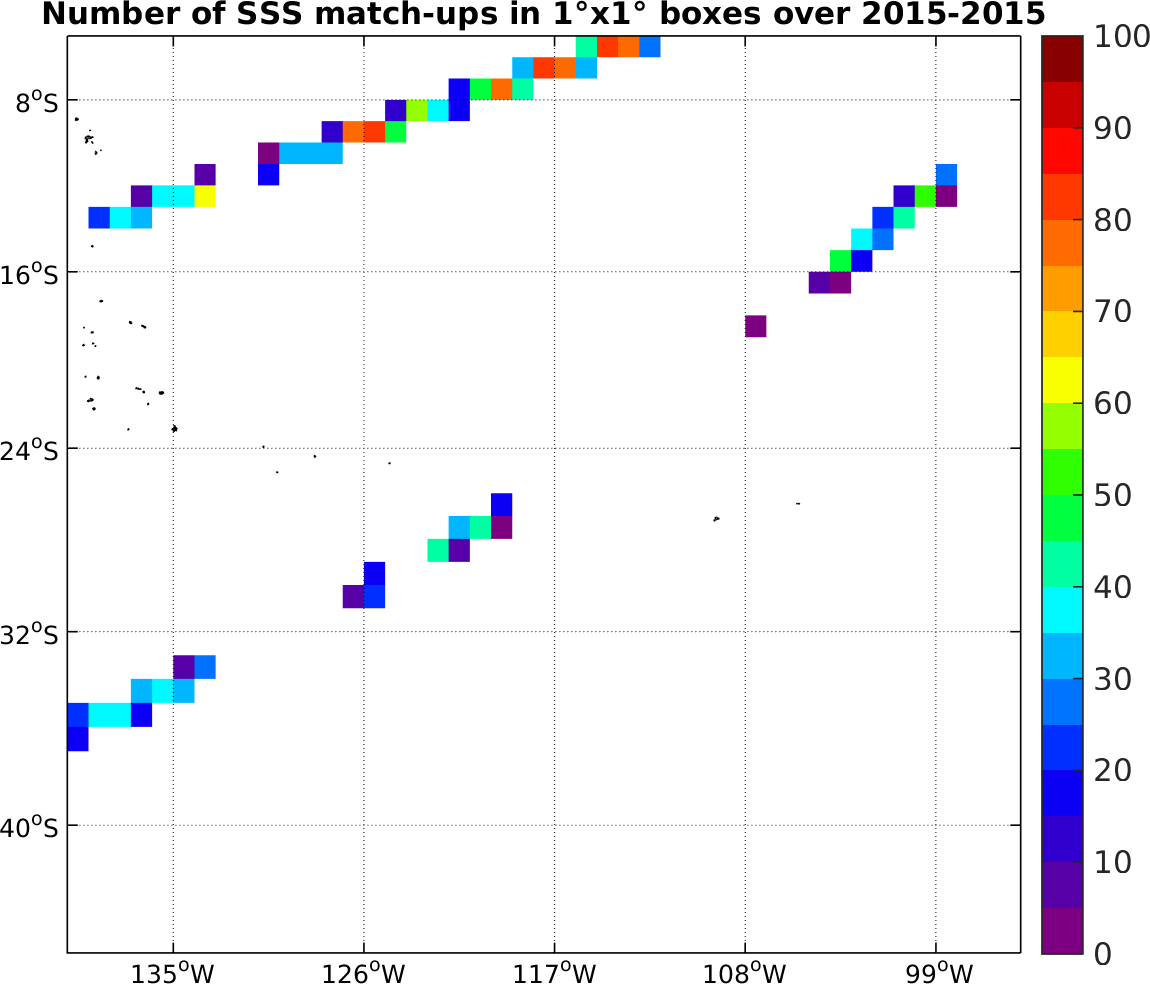Click the colorbar tick label 10

tap(1113, 862)
